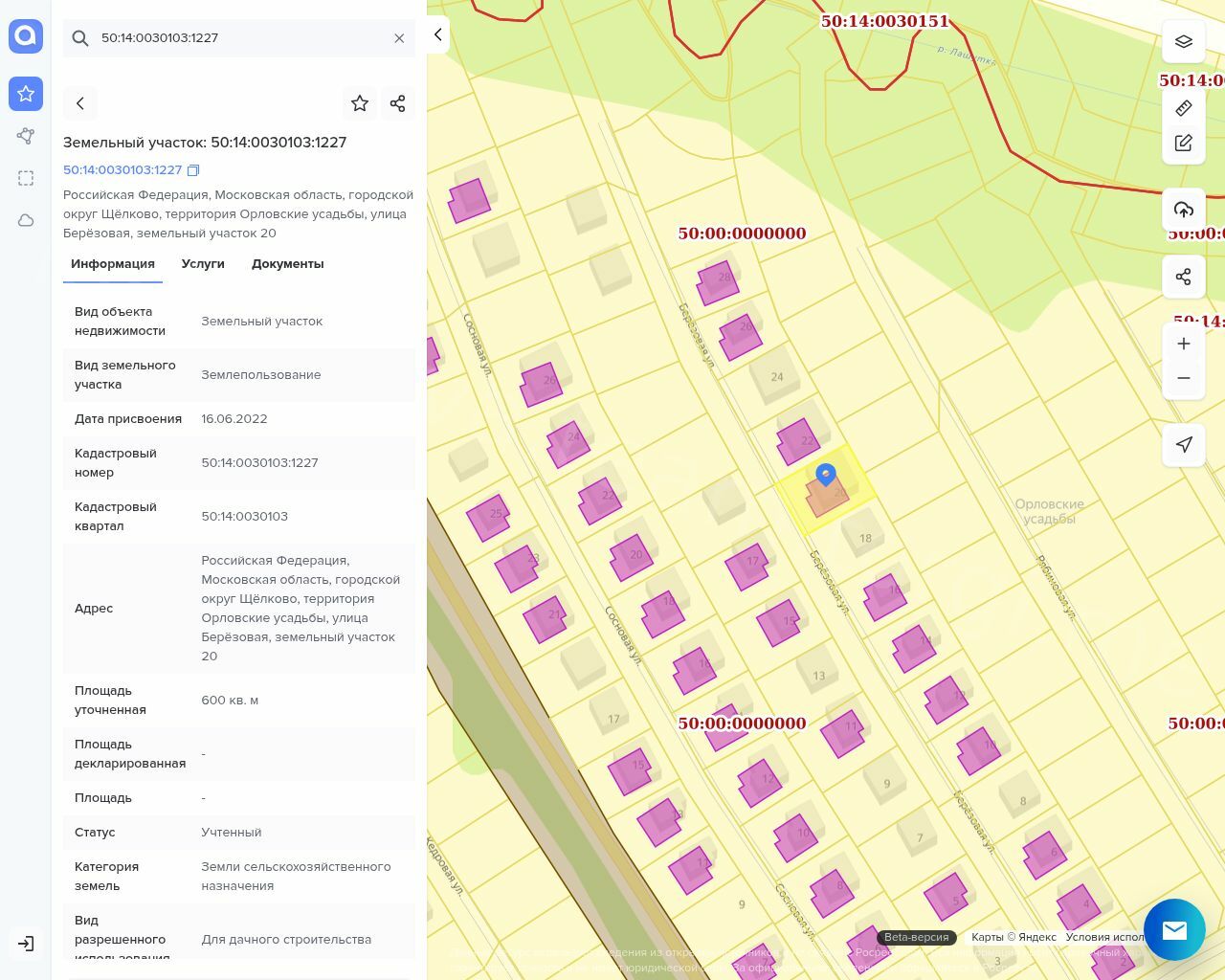Clear the cadastral number search
Screen dimensions: 1225x980
pyautogui.click(x=399, y=38)
